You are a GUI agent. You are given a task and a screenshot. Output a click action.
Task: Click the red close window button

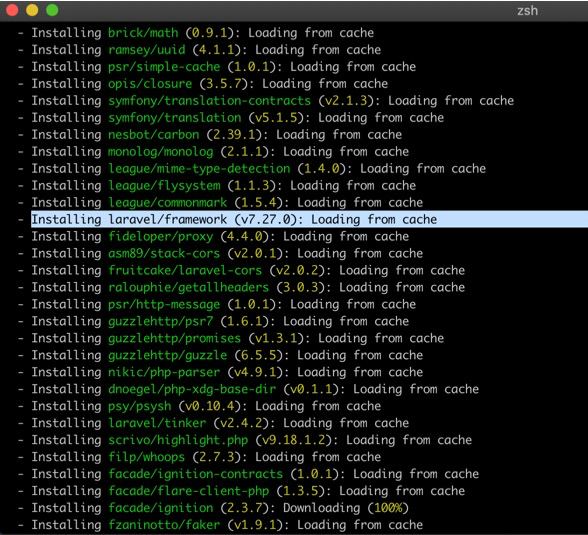click(12, 10)
